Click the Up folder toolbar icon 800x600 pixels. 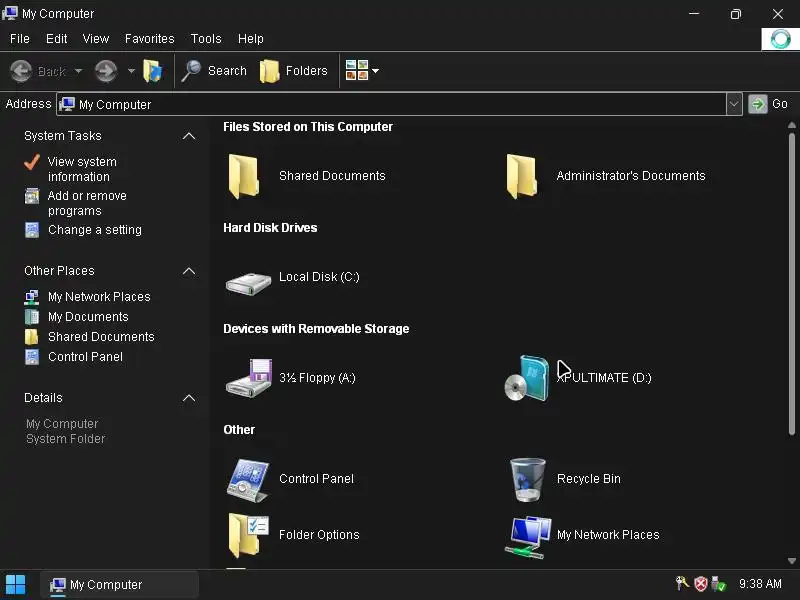[x=153, y=71]
